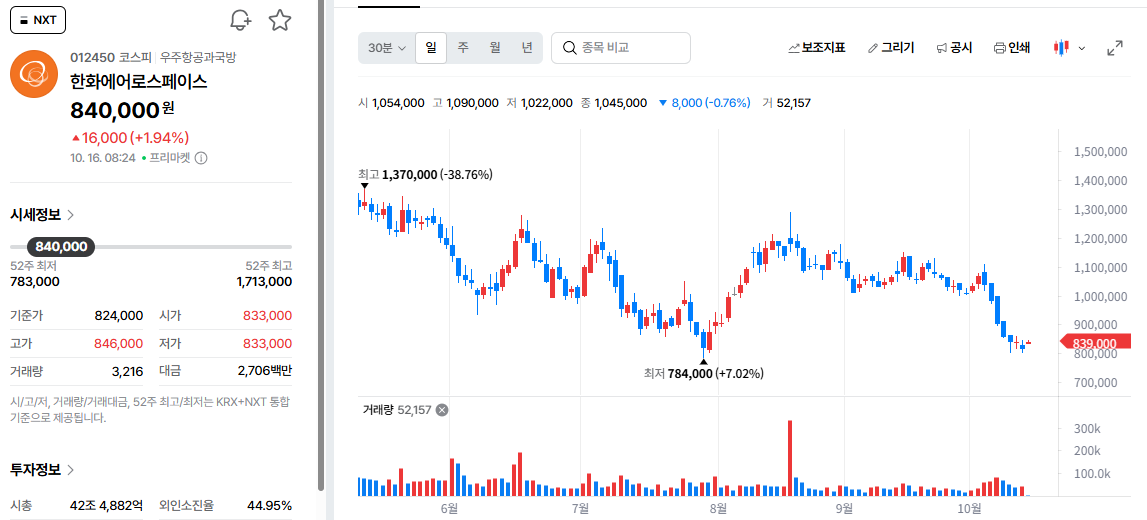Click the 우주항공과국방 sector link

coord(198,58)
